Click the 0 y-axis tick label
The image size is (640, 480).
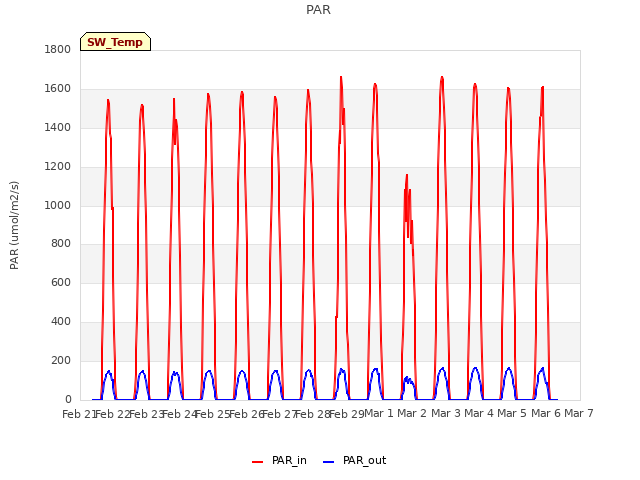[x=68, y=399]
